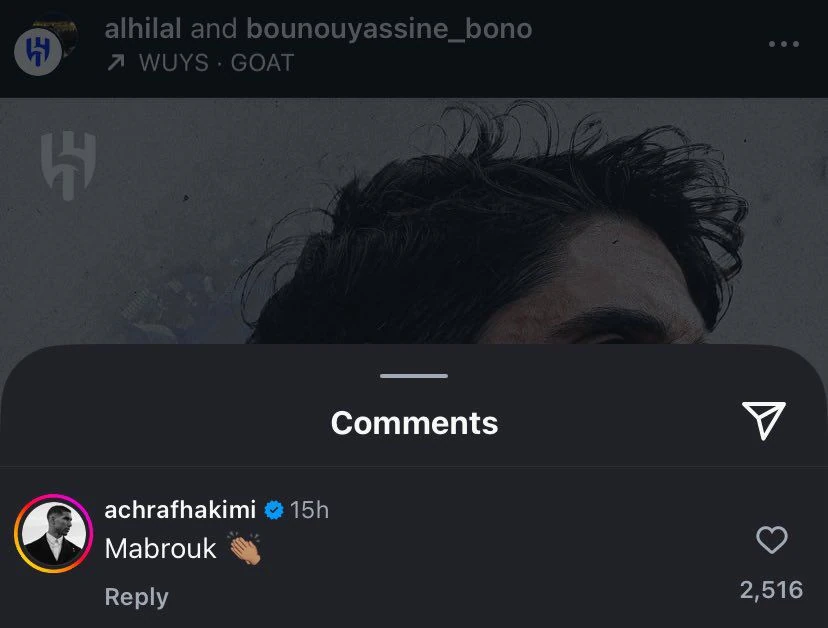Screen dimensions: 828x628
Task: Open the WUYS · GOAT audio track
Action: (216, 63)
